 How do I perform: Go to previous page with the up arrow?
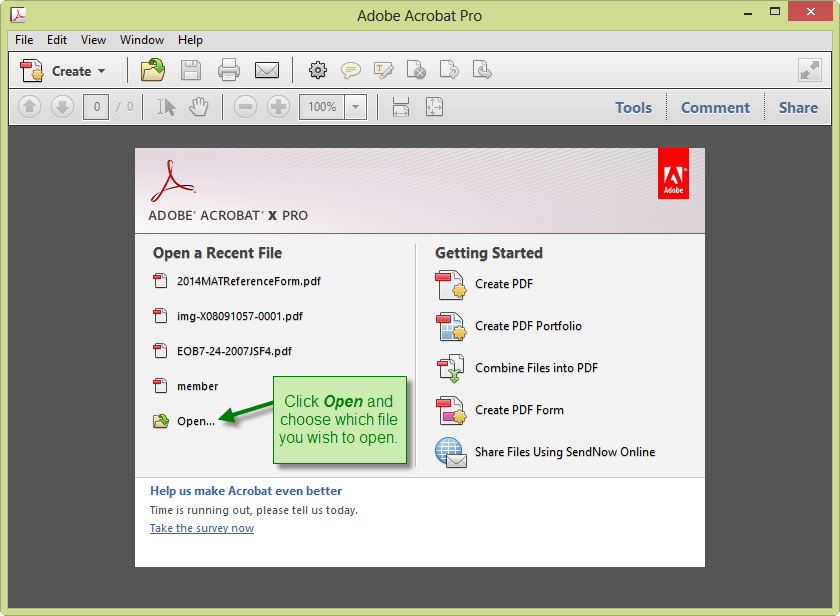(29, 107)
